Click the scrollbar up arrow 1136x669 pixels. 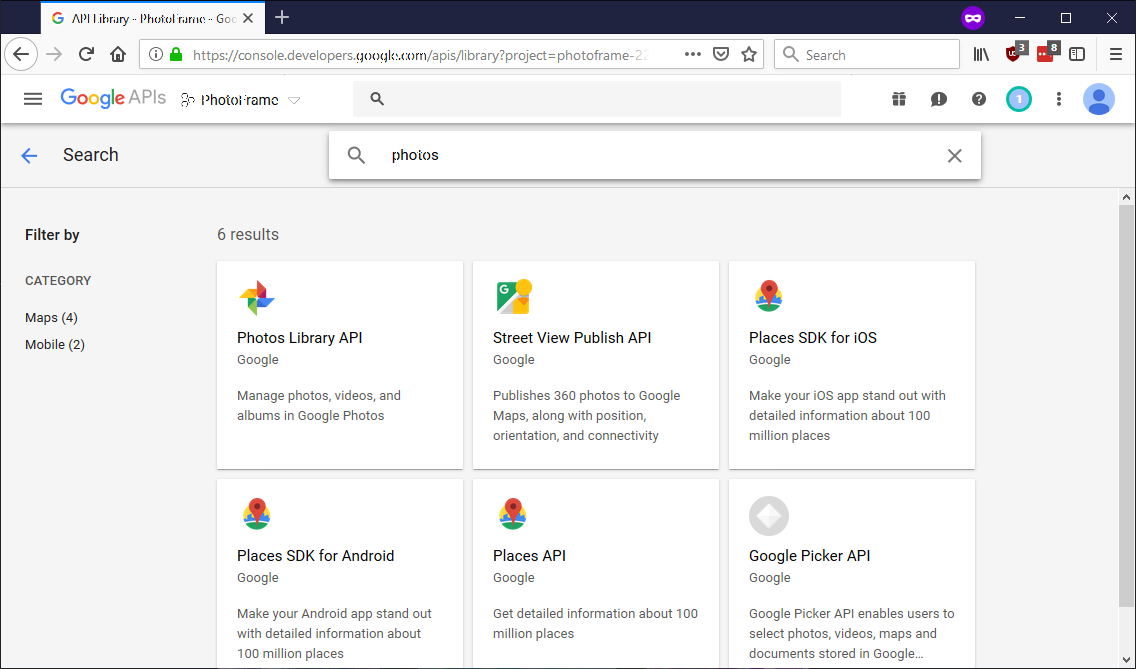1126,196
